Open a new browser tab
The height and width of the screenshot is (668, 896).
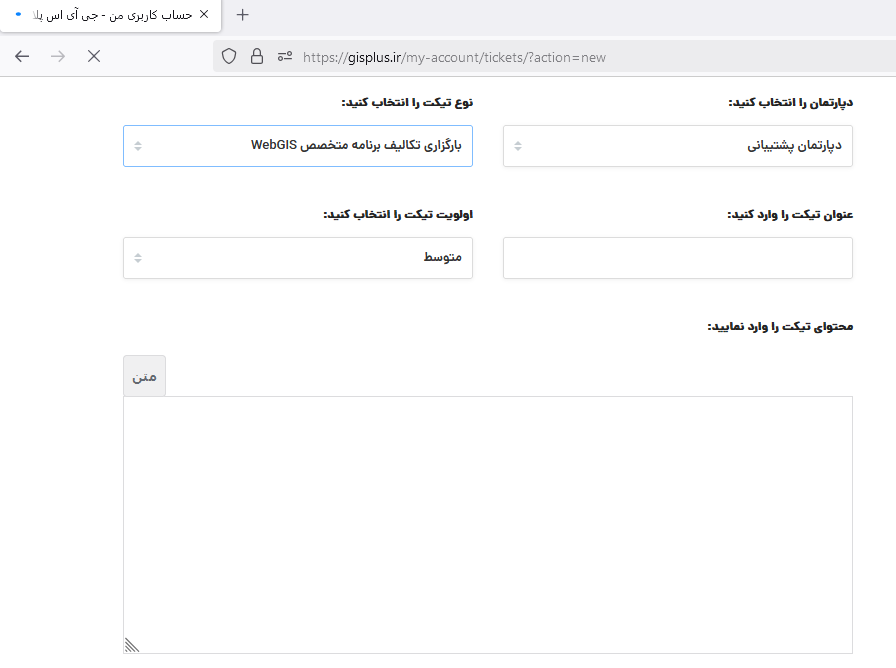coord(242,15)
